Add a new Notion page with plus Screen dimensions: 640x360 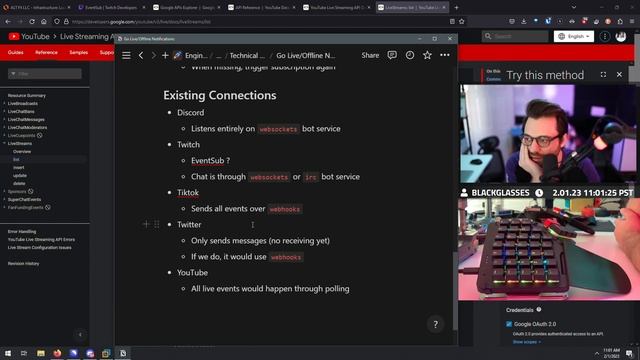[x=165, y=55]
